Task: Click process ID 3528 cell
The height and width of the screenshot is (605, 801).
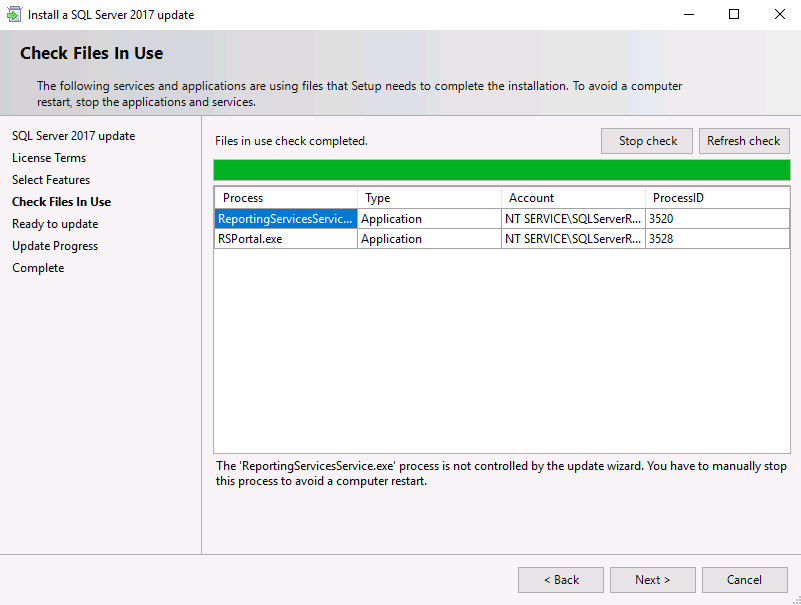Action: tap(717, 239)
